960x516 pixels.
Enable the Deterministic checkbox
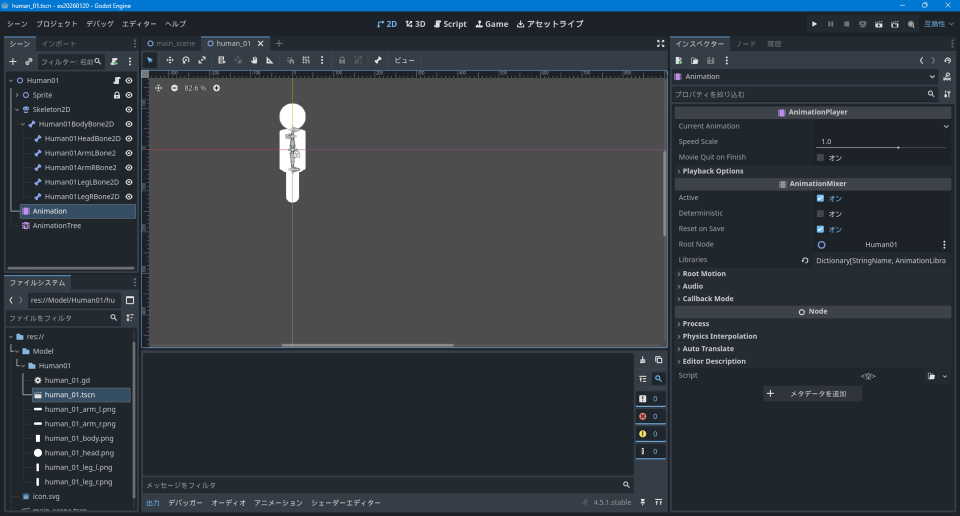point(820,213)
